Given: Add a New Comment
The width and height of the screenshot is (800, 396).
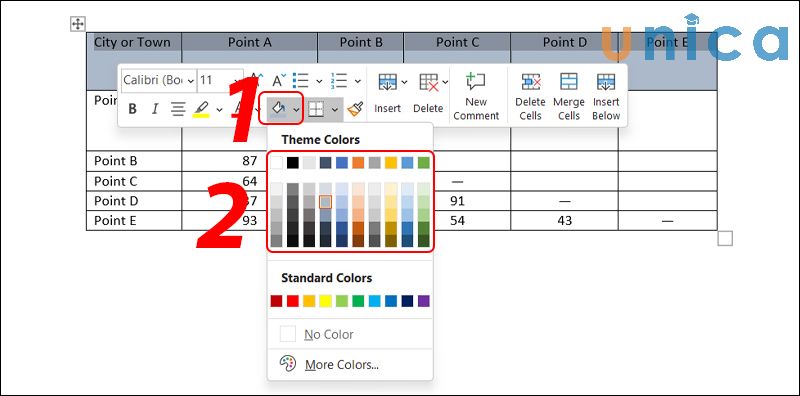Looking at the screenshot, I should coord(476,96).
